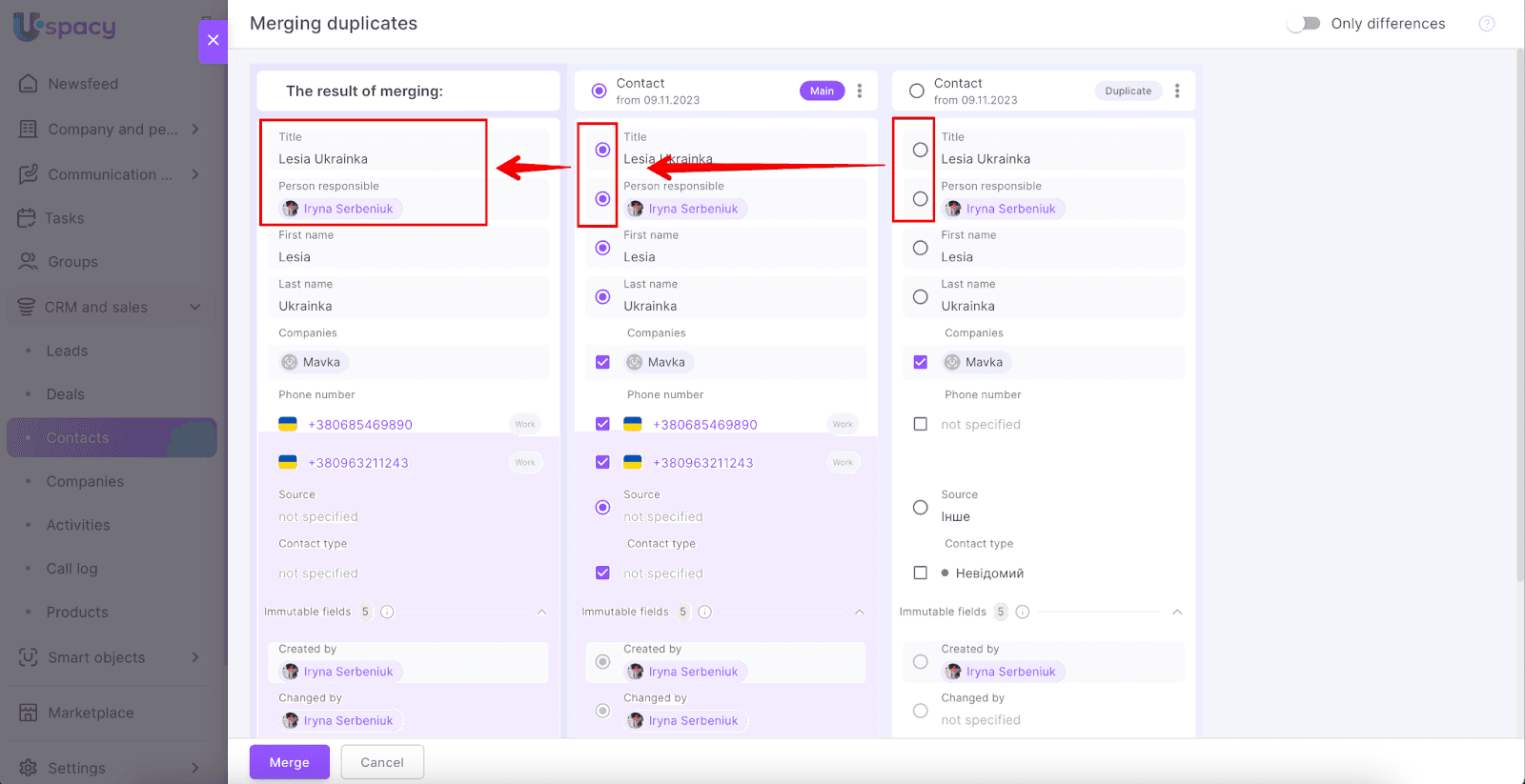Click the Newsfeed home icon

pos(29,84)
